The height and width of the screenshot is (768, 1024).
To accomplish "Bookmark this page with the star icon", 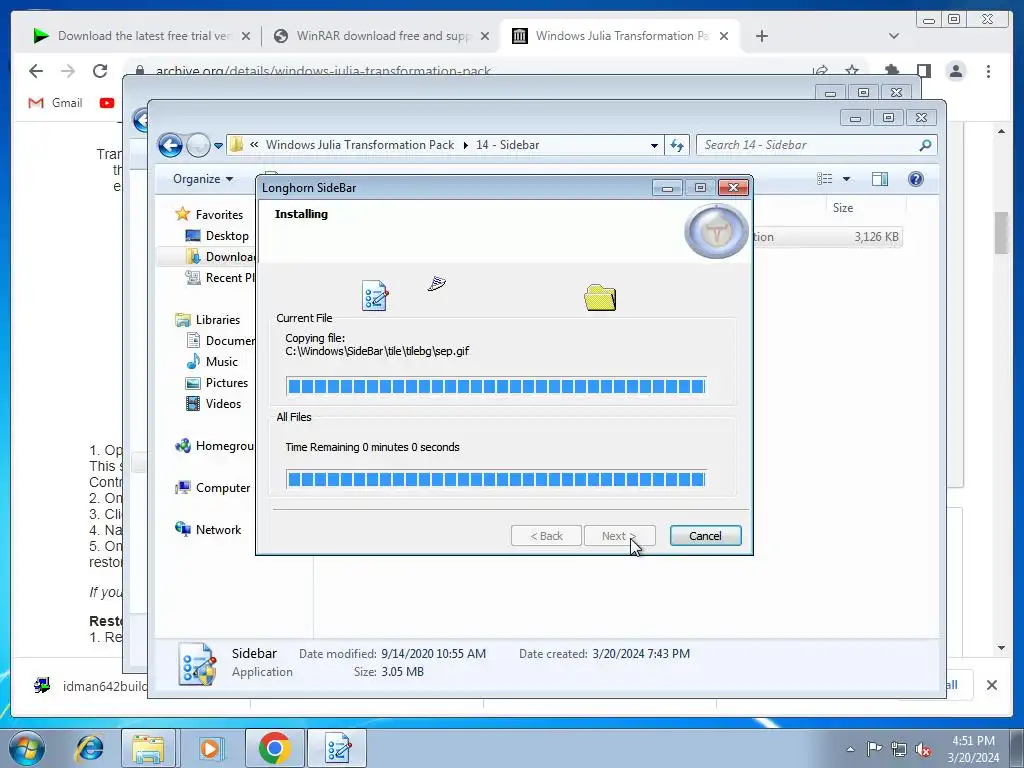I will click(x=852, y=71).
